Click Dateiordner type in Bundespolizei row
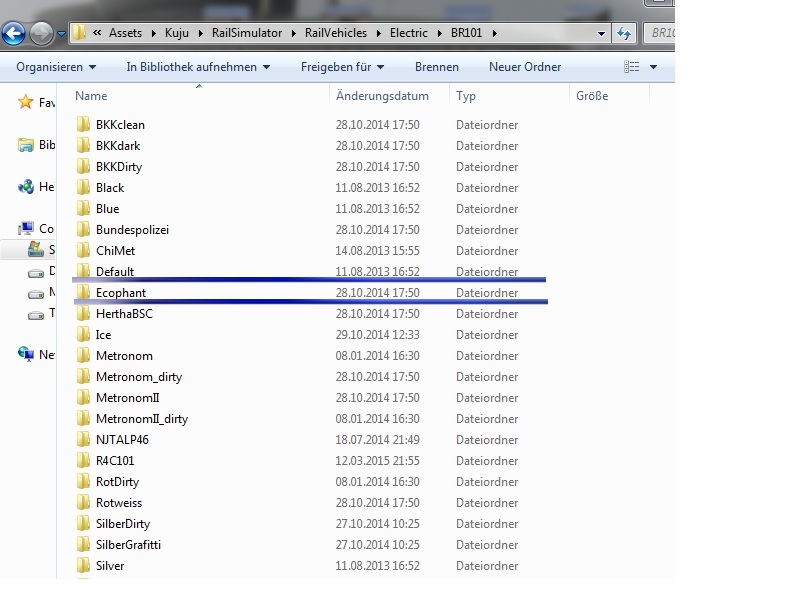 487,230
